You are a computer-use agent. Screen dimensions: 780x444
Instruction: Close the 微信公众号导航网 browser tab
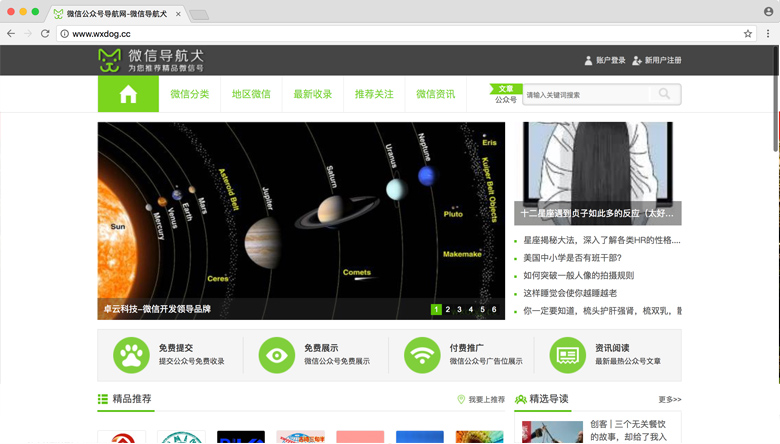(178, 14)
